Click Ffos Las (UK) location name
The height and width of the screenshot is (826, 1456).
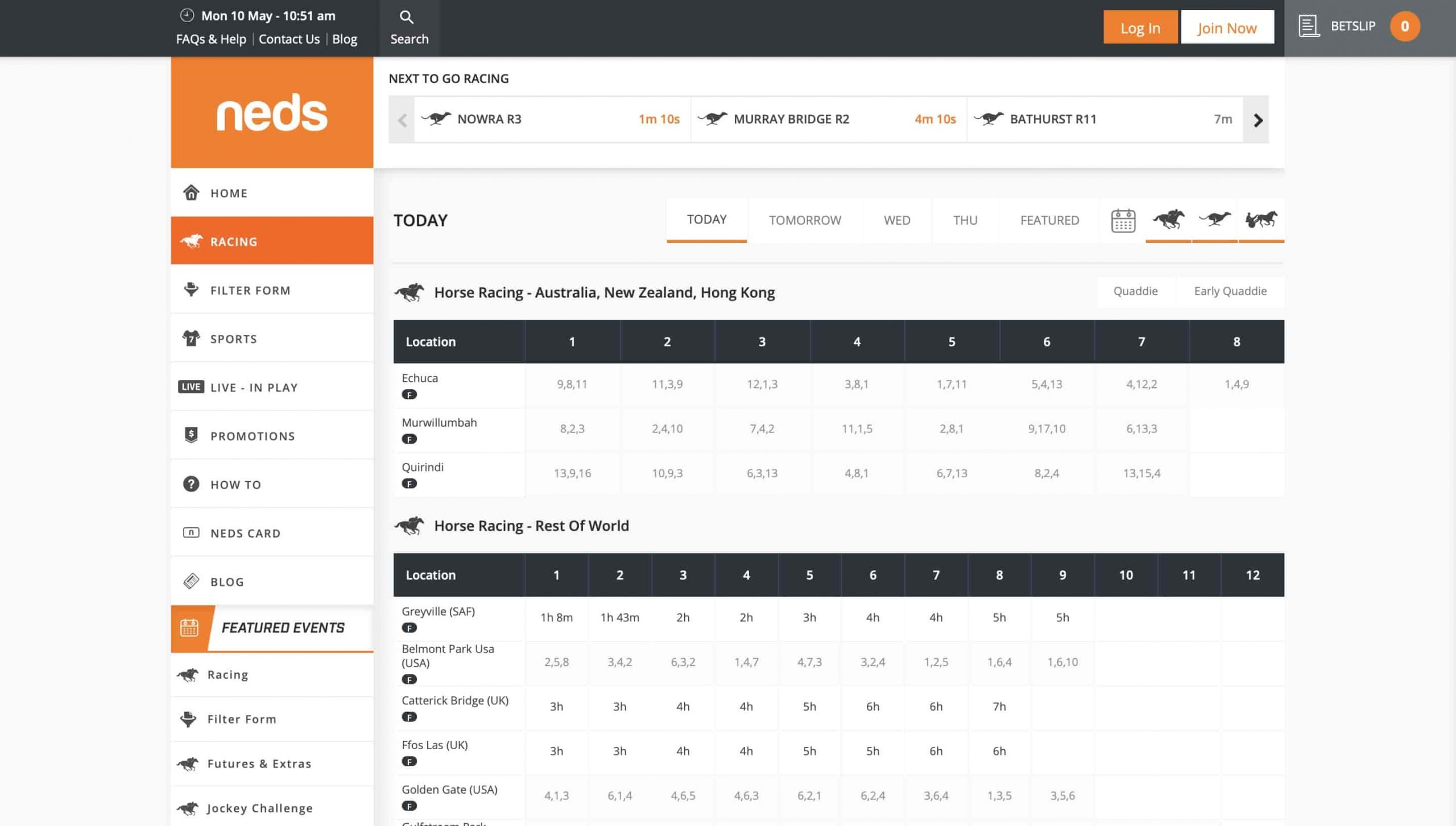pos(435,745)
